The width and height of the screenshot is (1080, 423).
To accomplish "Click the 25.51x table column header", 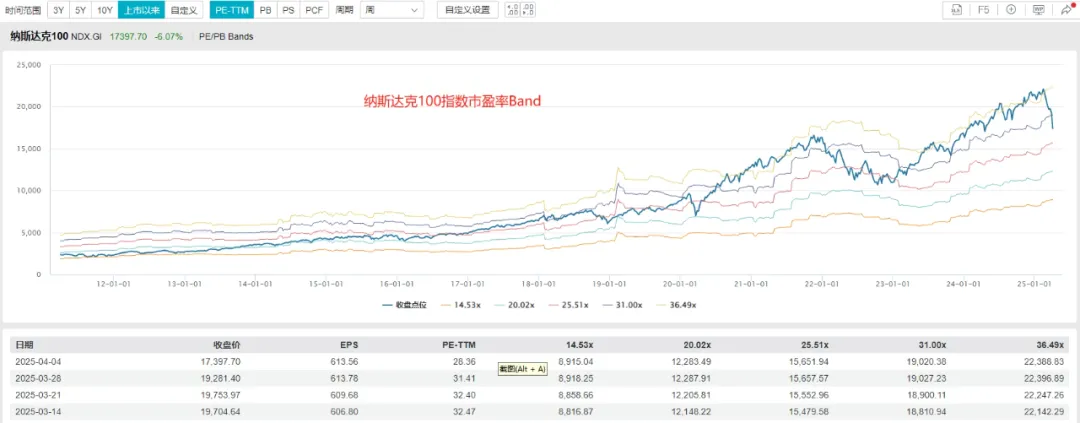I will point(815,344).
